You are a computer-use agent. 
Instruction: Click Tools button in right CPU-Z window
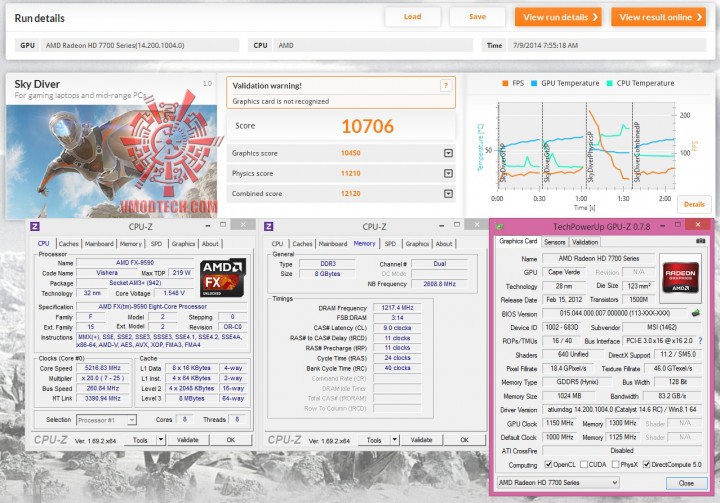[x=374, y=440]
